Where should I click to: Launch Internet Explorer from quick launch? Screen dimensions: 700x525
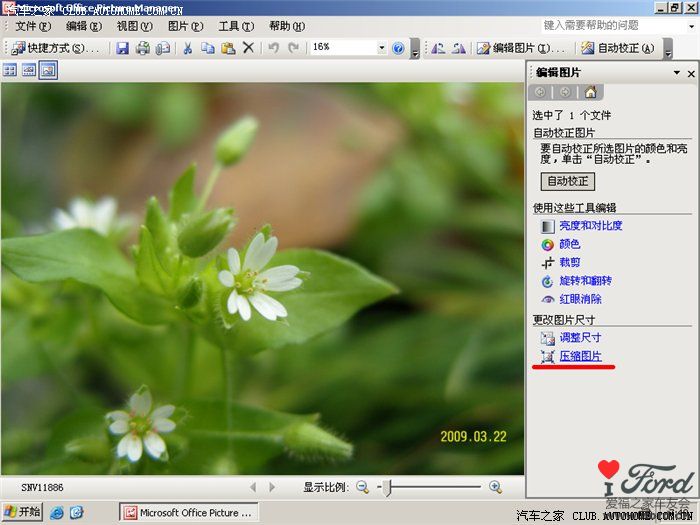point(57,512)
